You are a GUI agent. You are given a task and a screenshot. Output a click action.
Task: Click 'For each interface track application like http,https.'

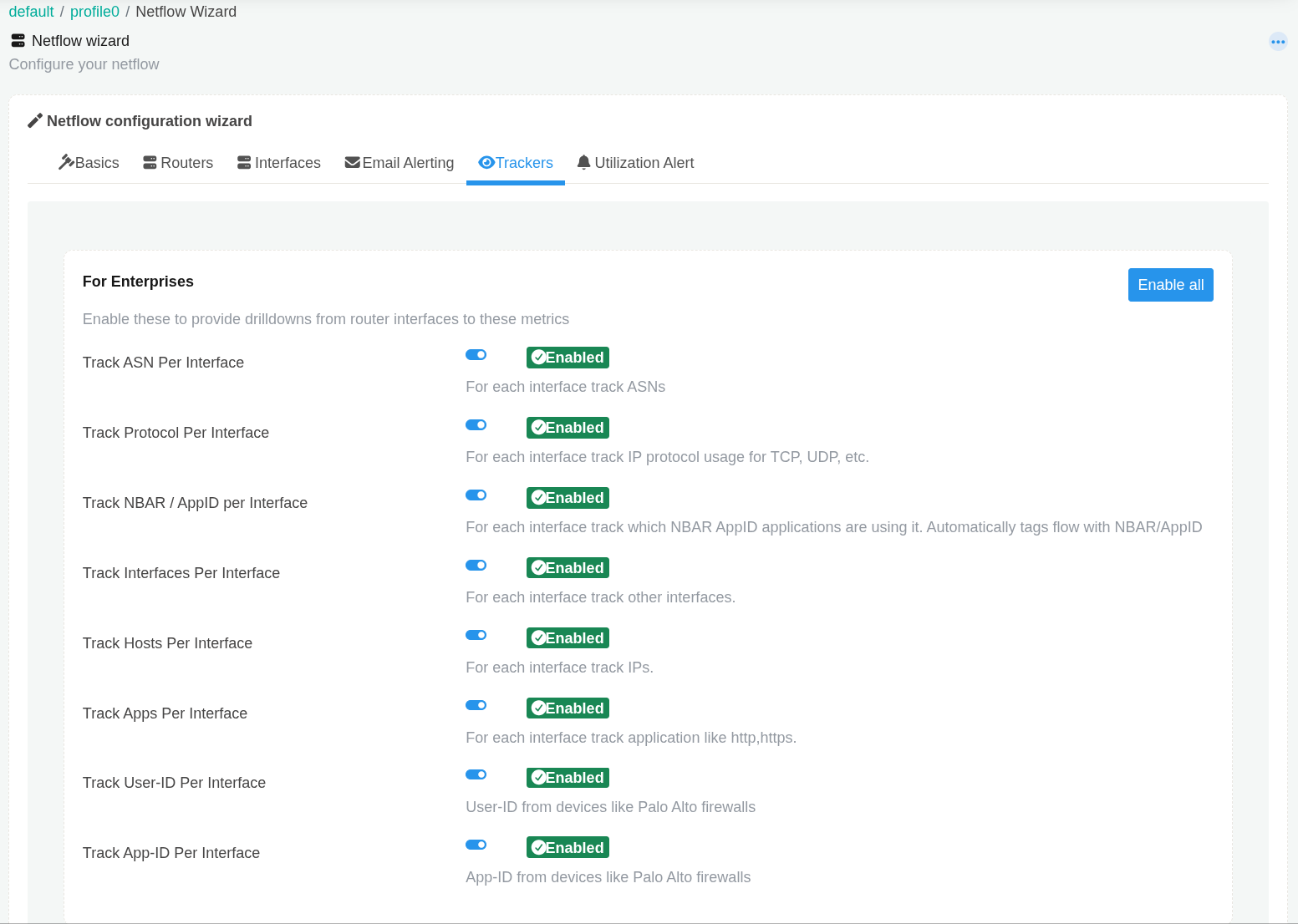(631, 738)
